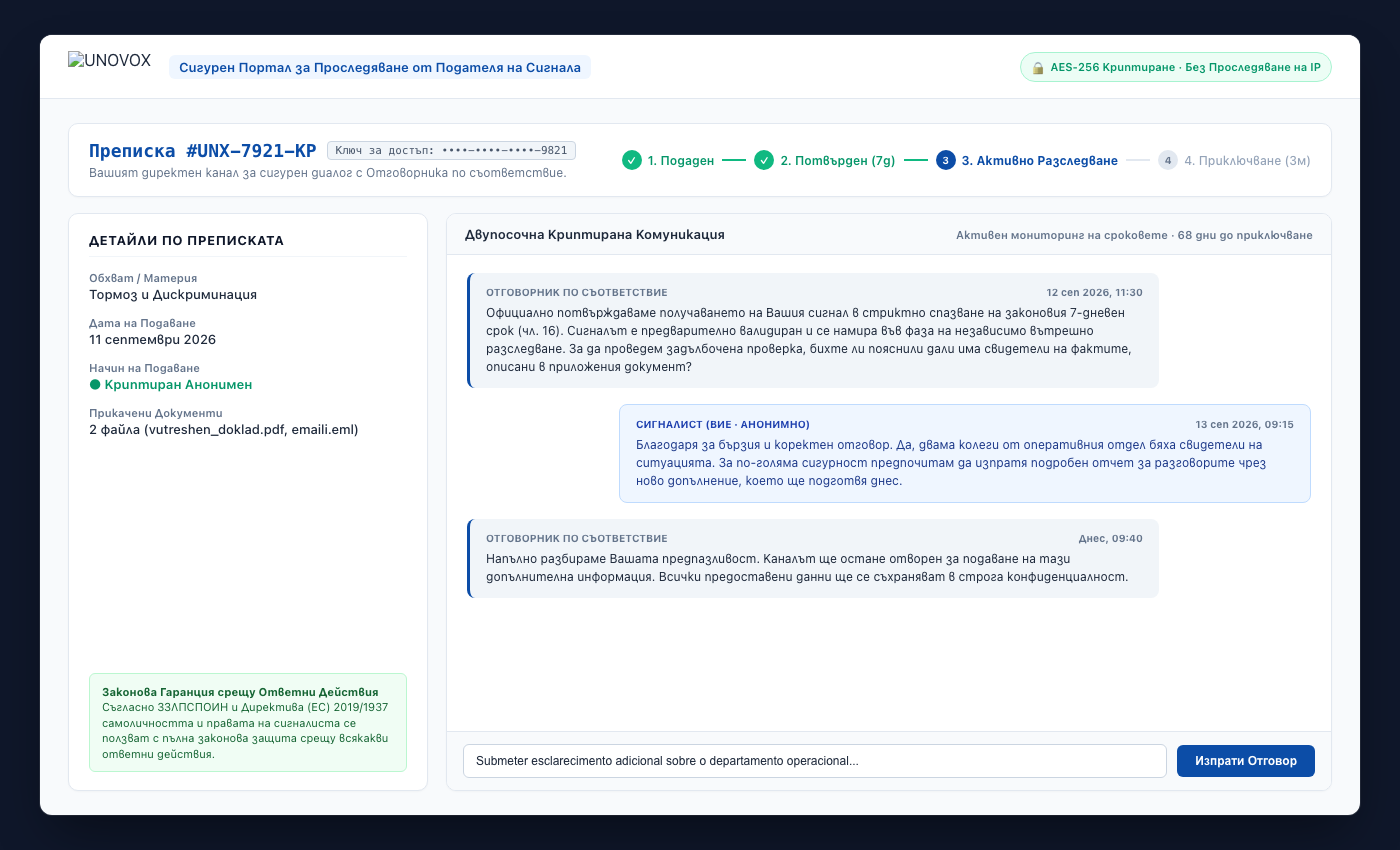Click the Двупосочна Криптирана Комуникация header
Image resolution: width=1400 pixels, height=850 pixels.
pos(595,235)
